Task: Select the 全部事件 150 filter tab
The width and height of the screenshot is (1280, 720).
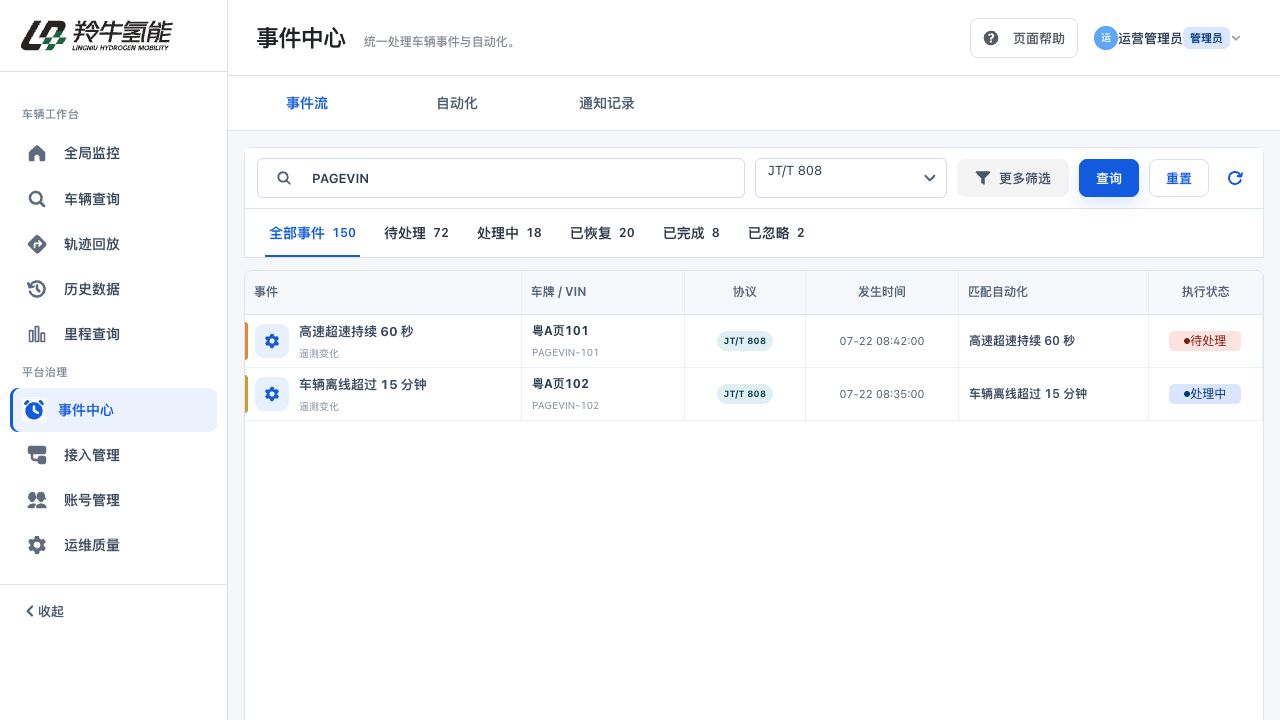Action: pos(313,233)
